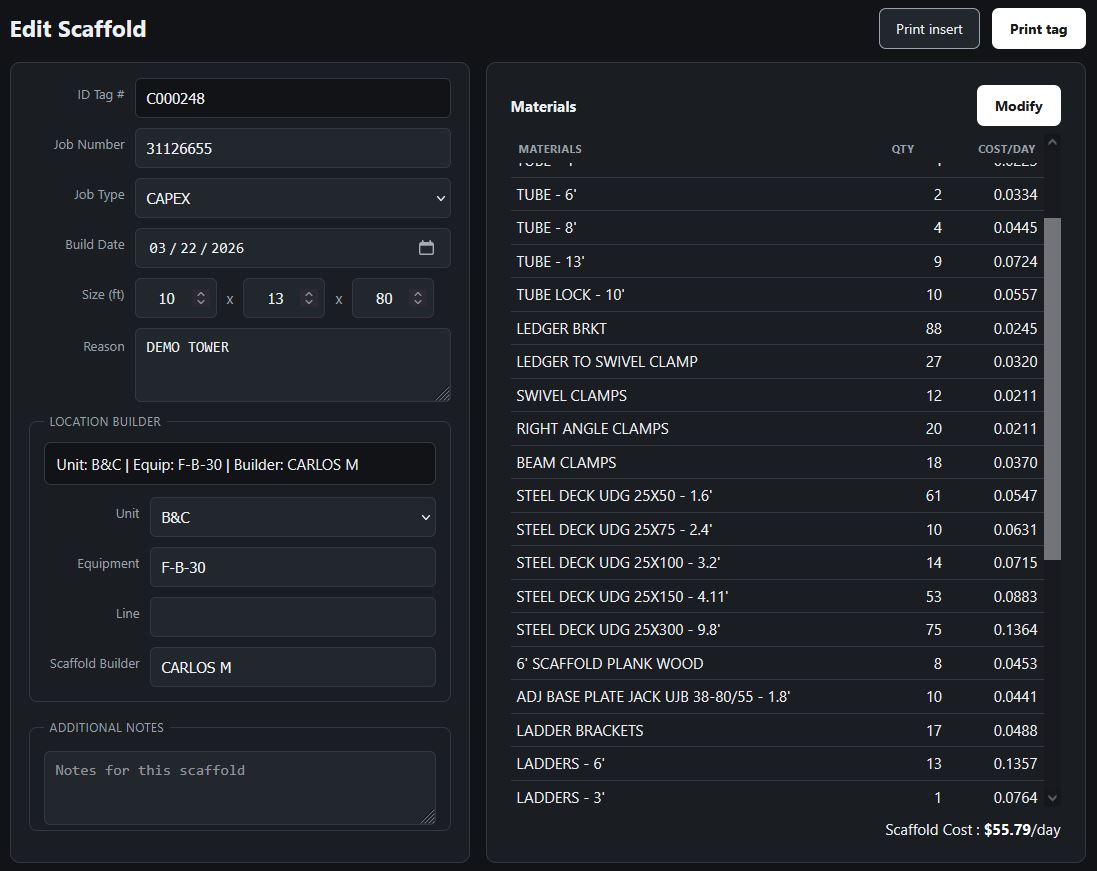Image resolution: width=1097 pixels, height=871 pixels.
Task: Click the MATERIALS column header
Action: (550, 149)
